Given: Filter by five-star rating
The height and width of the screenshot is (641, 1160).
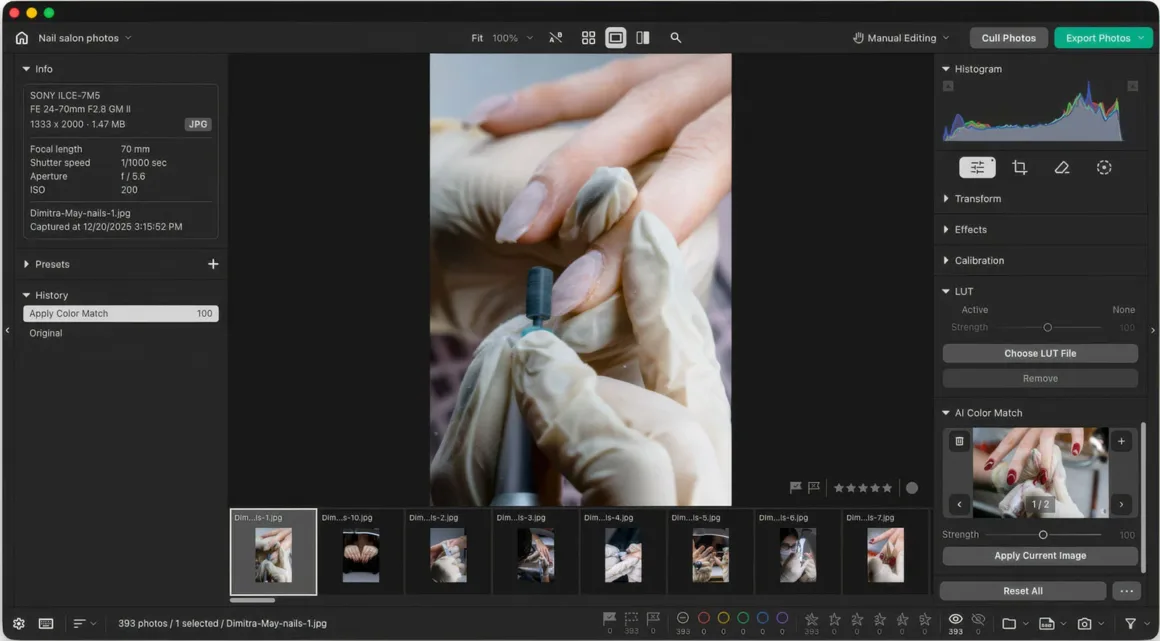Looking at the screenshot, I should pyautogui.click(x=925, y=620).
